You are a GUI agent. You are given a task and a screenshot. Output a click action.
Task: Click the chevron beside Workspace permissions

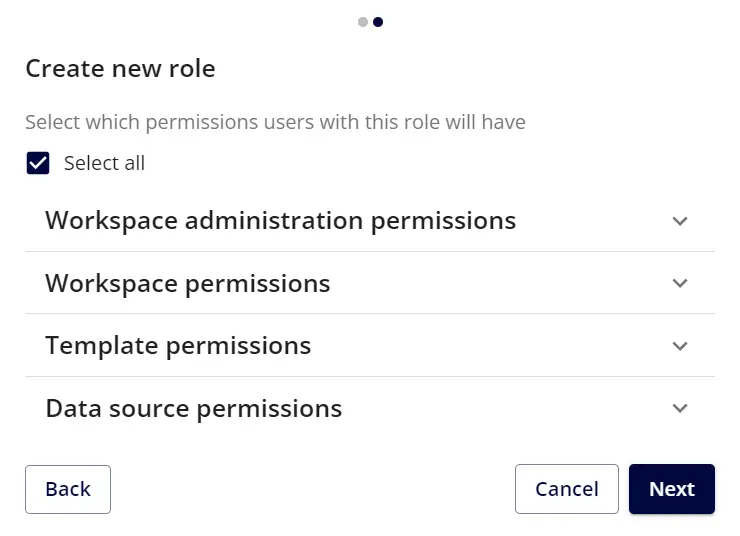coord(680,283)
